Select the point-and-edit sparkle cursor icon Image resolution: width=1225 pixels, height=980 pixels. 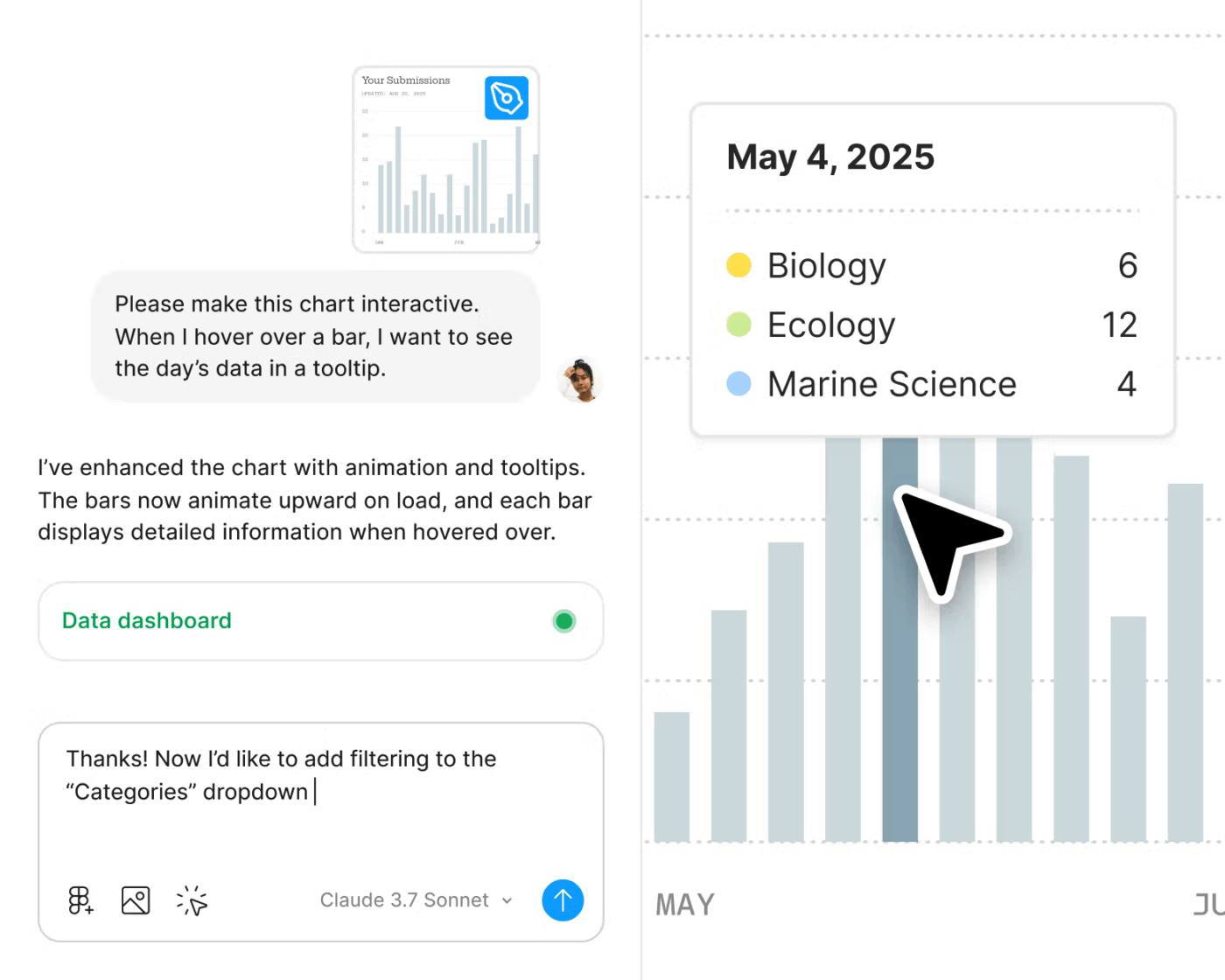pos(192,900)
